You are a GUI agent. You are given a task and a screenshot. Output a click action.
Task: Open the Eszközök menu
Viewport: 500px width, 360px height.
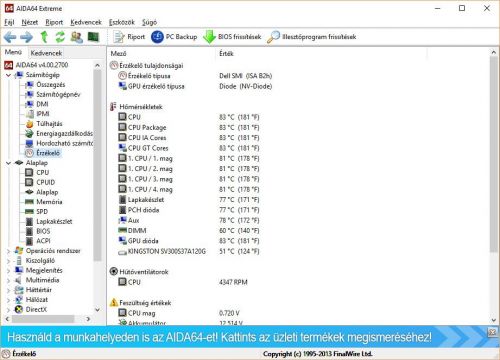pyautogui.click(x=122, y=22)
